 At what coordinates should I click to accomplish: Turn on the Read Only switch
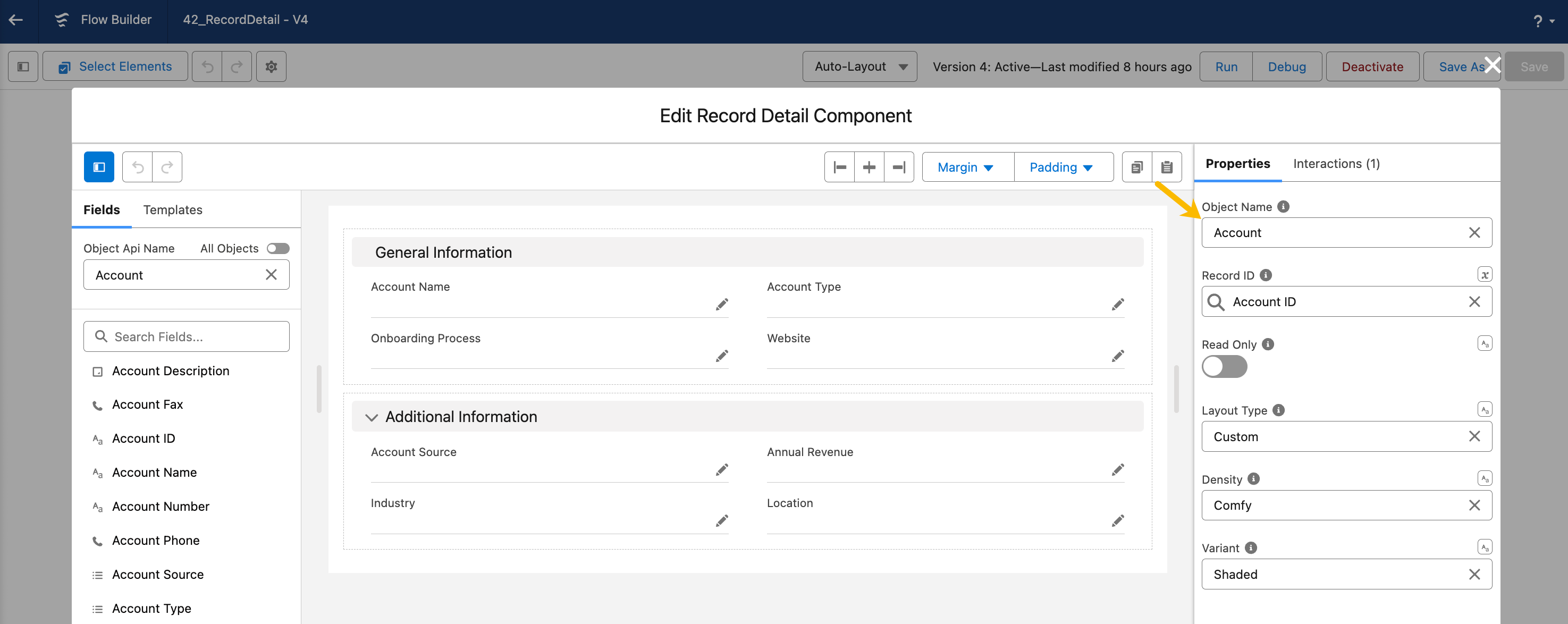tap(1224, 367)
